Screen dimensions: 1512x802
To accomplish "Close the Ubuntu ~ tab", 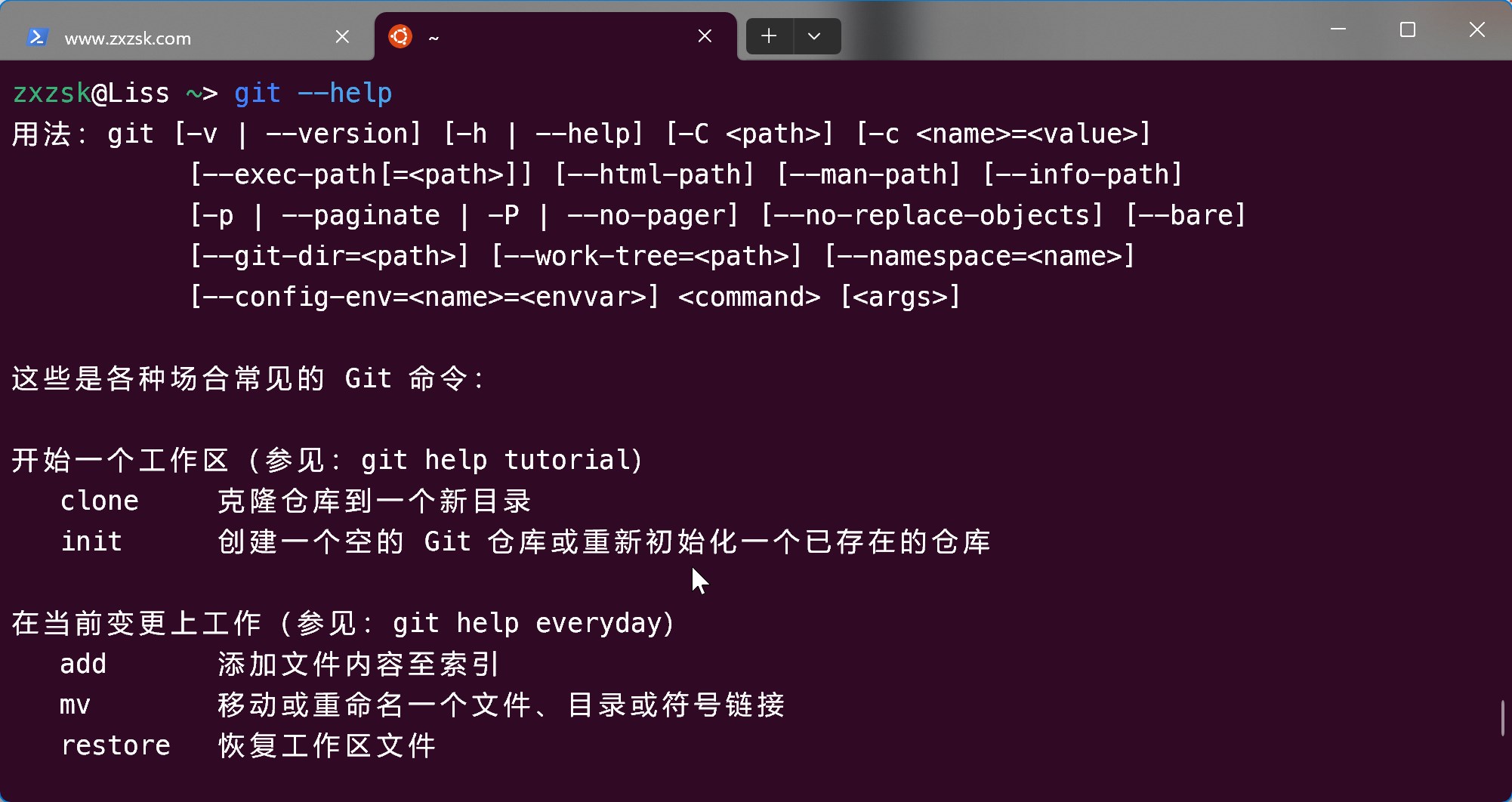I will point(705,36).
